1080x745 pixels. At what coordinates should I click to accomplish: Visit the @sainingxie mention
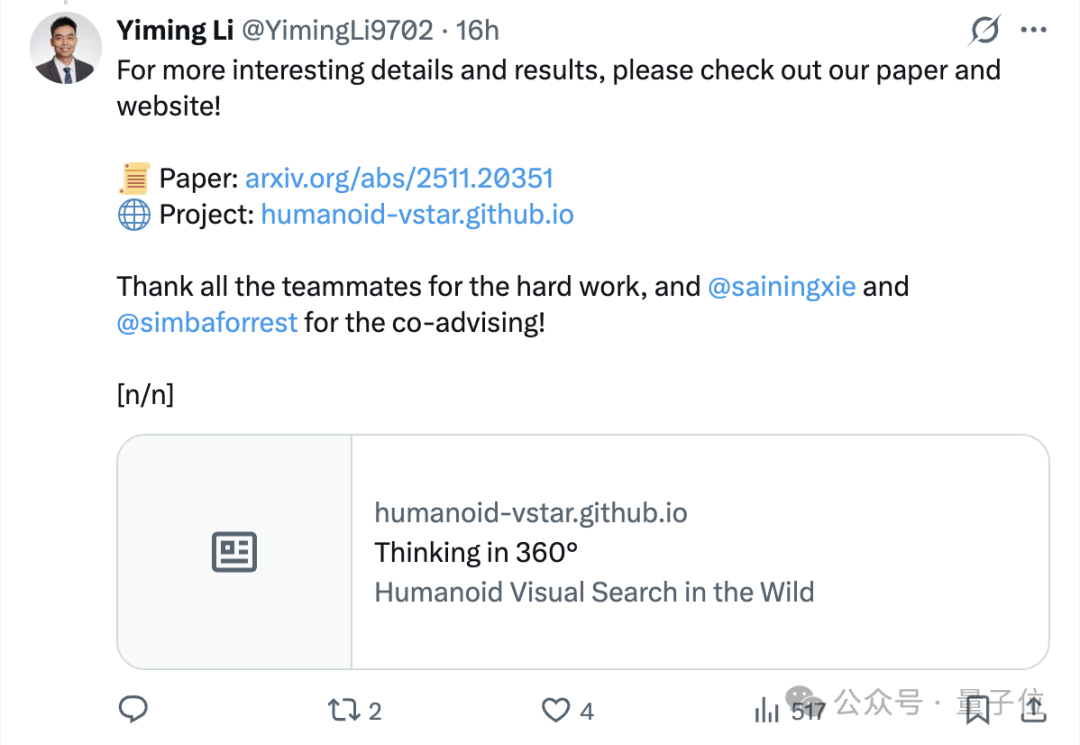[x=781, y=287]
